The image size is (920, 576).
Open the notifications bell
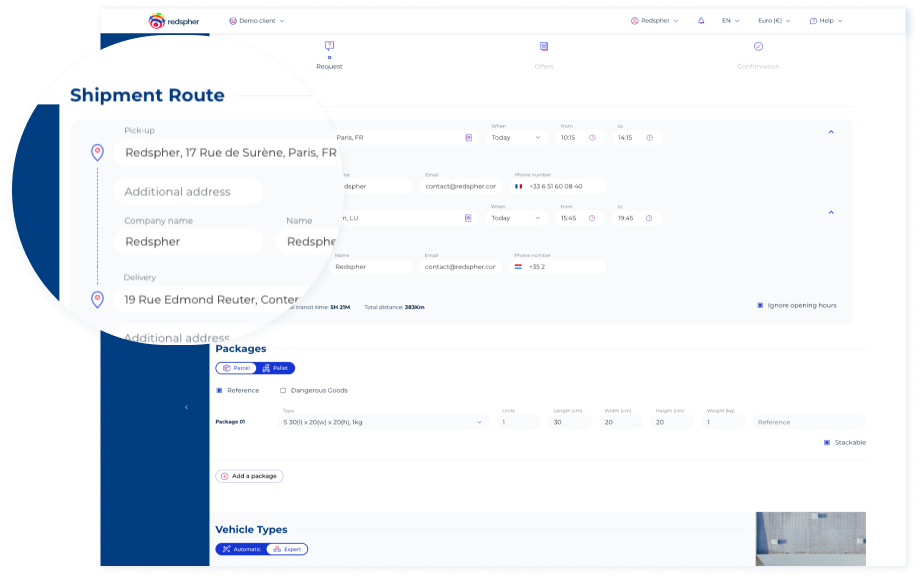701,21
